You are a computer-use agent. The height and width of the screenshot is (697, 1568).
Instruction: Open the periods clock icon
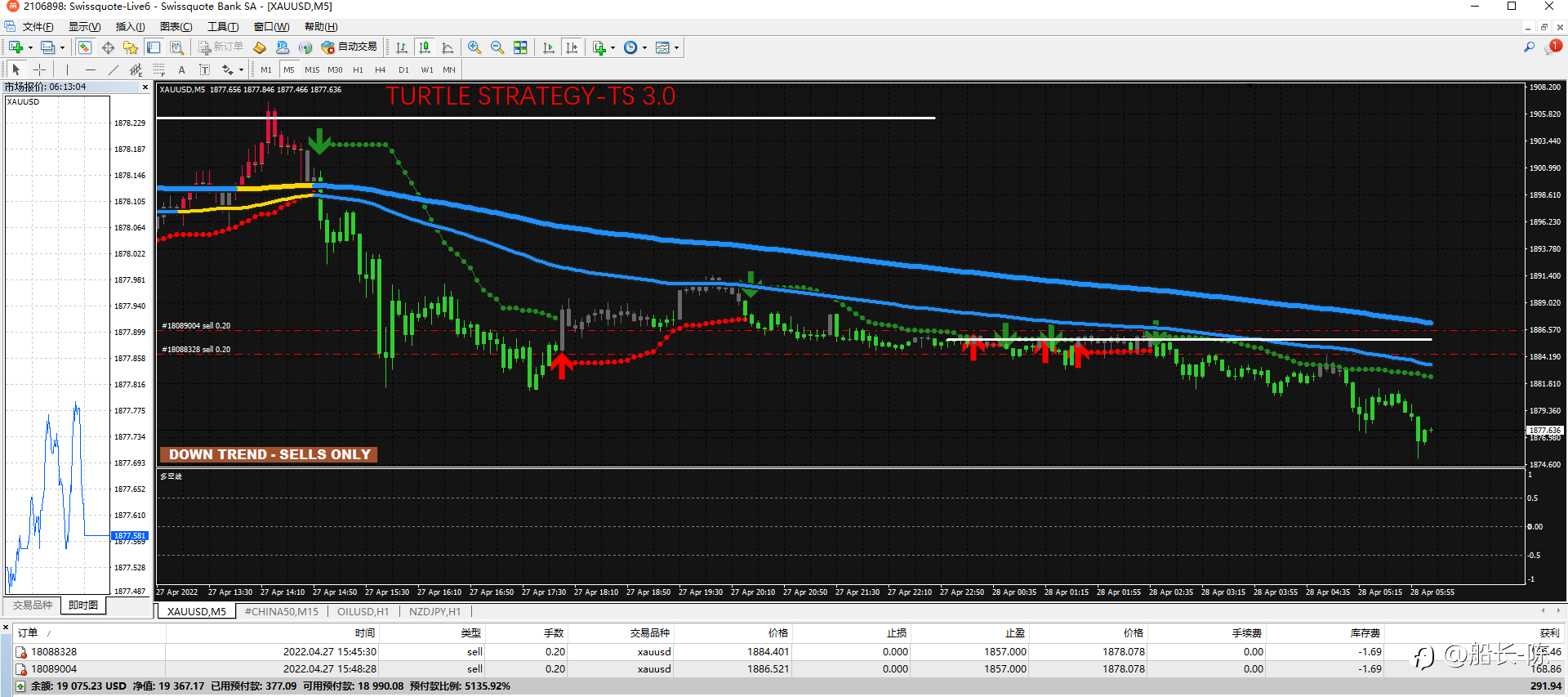[x=630, y=47]
